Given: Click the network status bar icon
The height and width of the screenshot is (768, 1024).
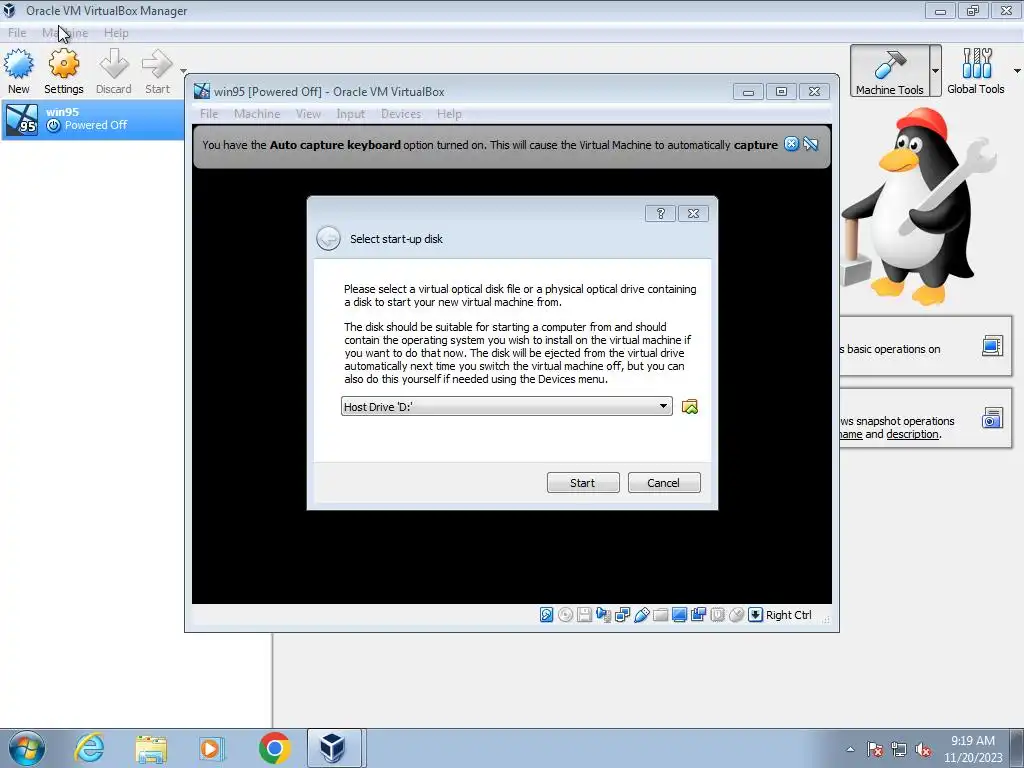Looking at the screenshot, I should [x=622, y=615].
